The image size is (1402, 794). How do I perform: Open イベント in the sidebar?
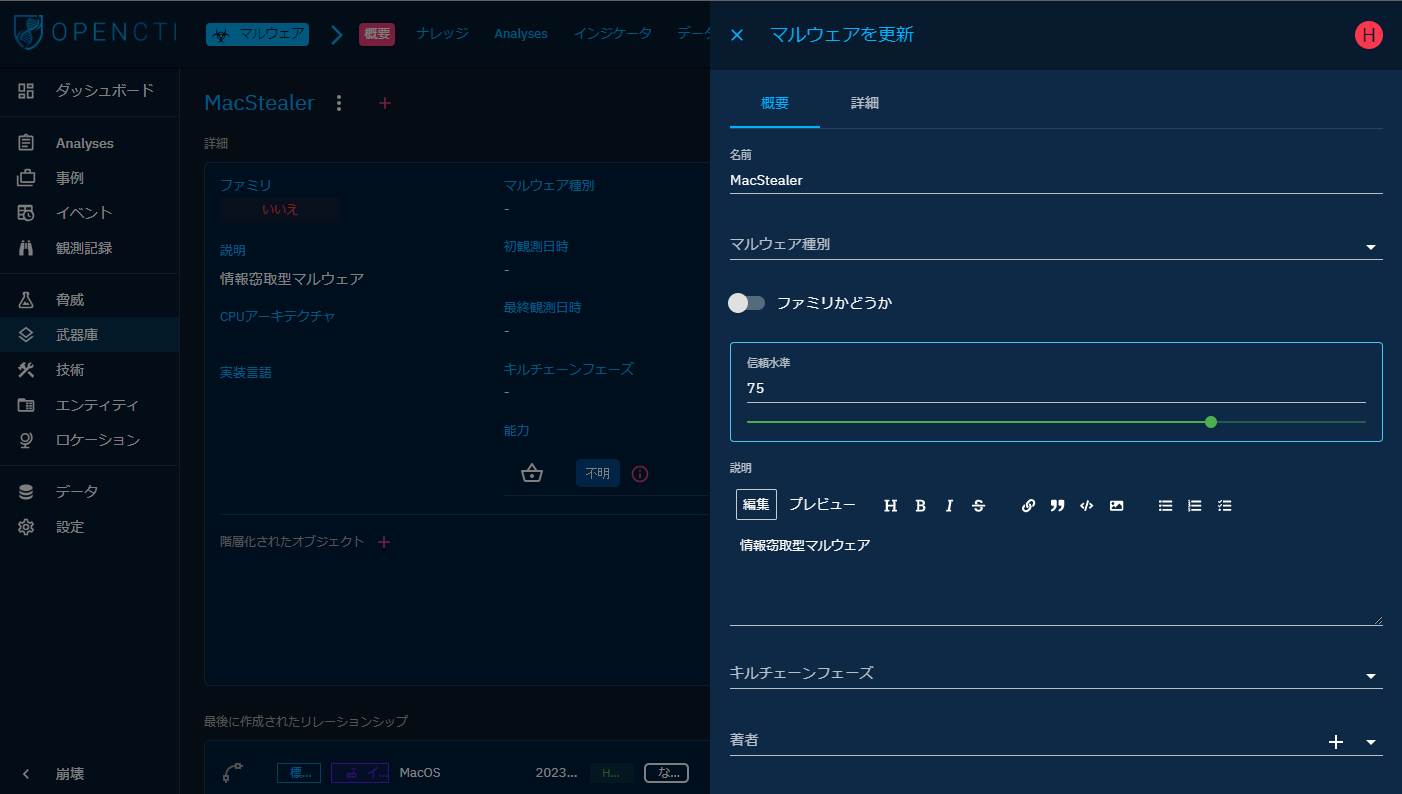pyautogui.click(x=90, y=213)
